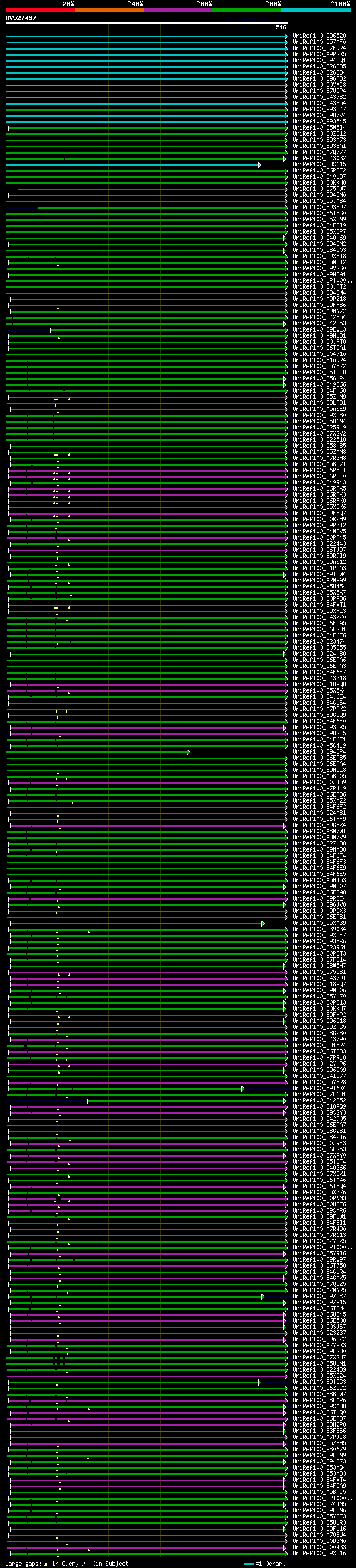356x1568 pixels.
Task: Click the green alignment bar for Q42852
Action: (187, 1101)
